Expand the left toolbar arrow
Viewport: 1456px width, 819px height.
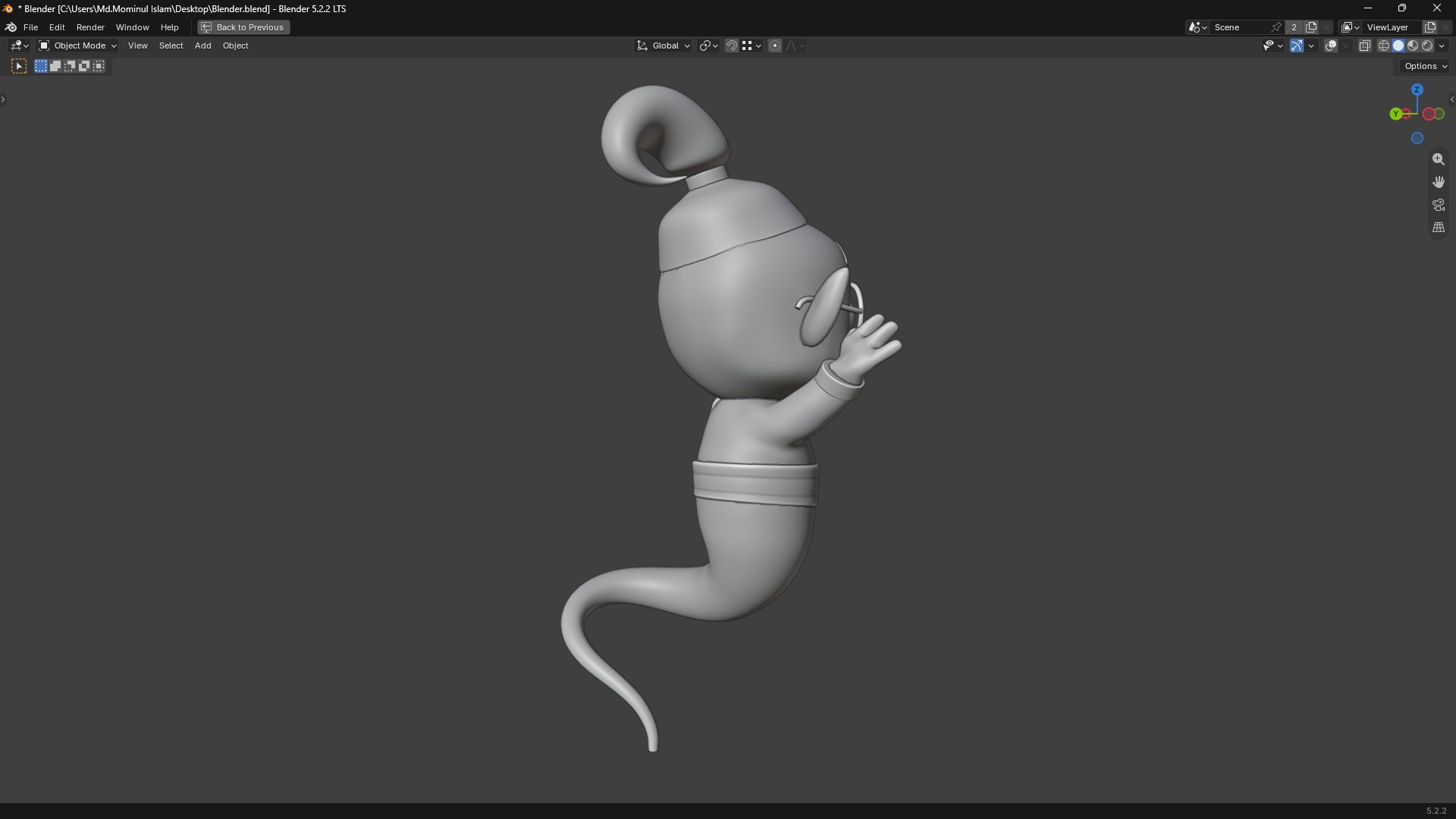tap(3, 99)
